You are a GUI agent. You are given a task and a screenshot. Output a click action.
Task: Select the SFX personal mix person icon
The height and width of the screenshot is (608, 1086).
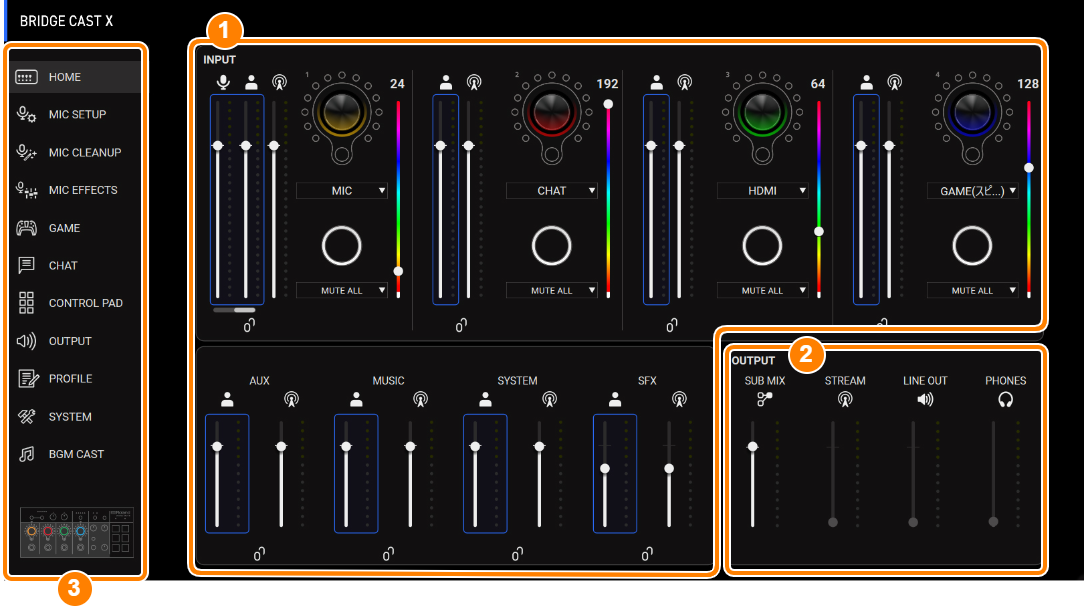coord(615,399)
